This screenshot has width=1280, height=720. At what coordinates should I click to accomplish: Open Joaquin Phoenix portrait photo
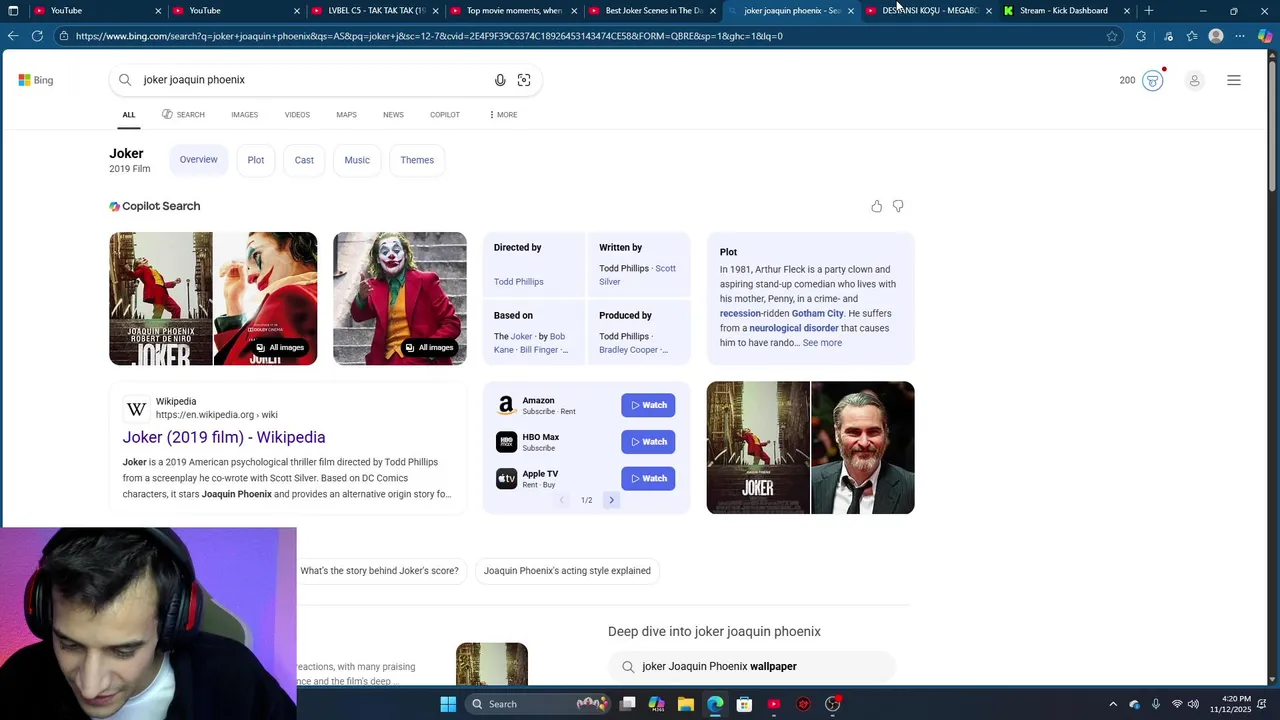[863, 448]
